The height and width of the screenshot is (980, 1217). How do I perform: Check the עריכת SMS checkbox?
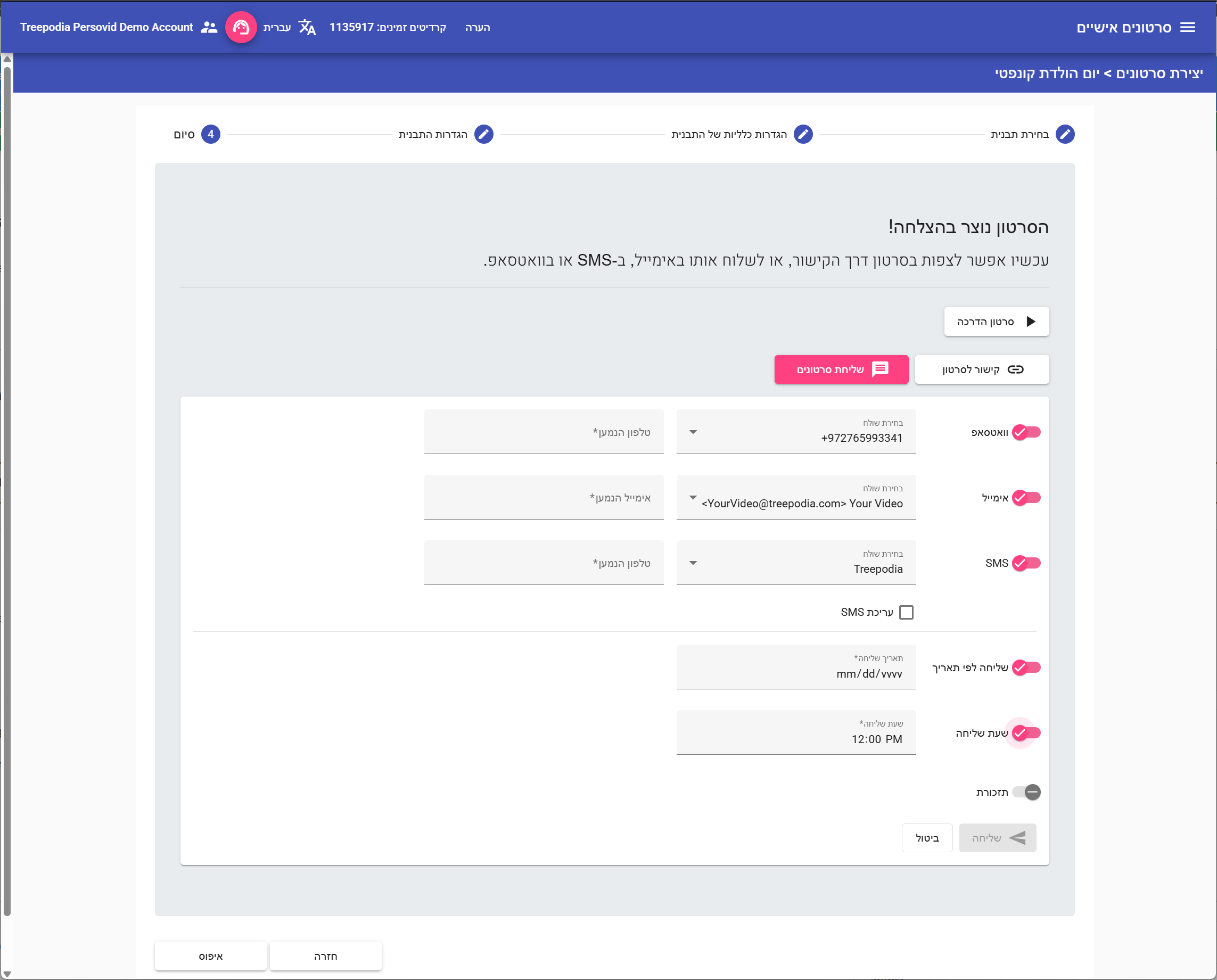[x=907, y=613]
